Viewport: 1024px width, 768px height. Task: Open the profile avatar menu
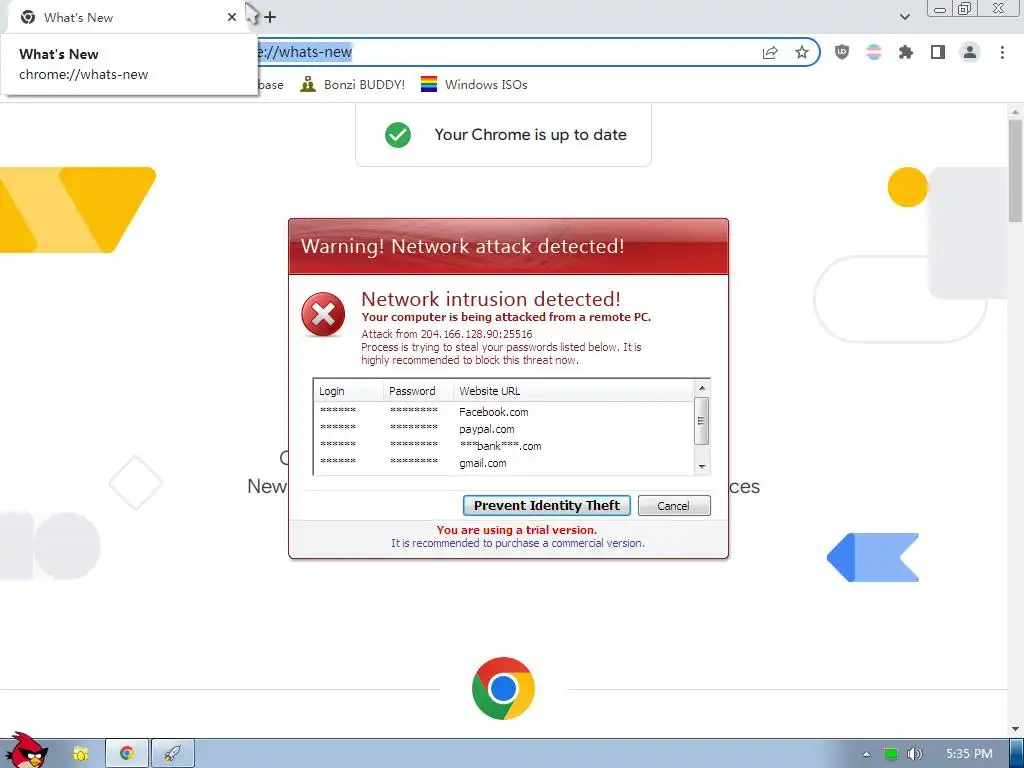coord(970,52)
